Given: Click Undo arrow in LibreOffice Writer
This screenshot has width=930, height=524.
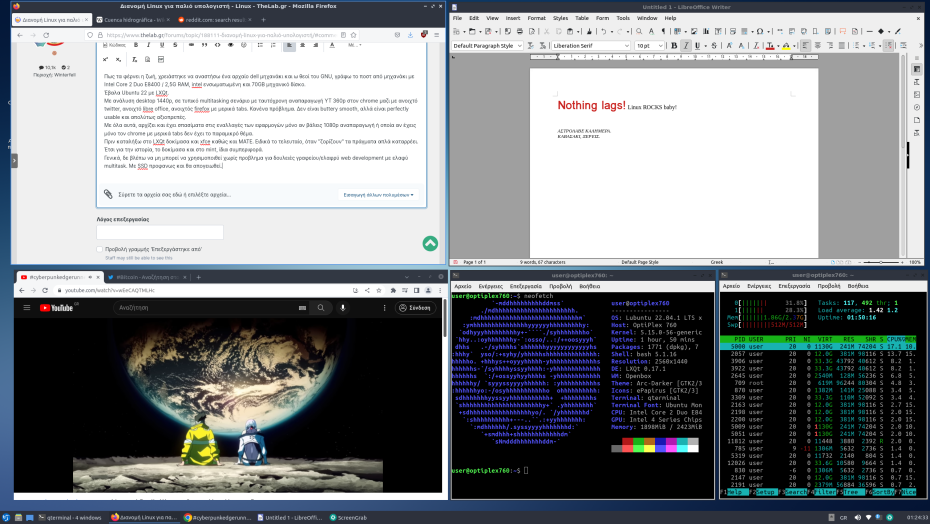Looking at the screenshot, I should [604, 31].
